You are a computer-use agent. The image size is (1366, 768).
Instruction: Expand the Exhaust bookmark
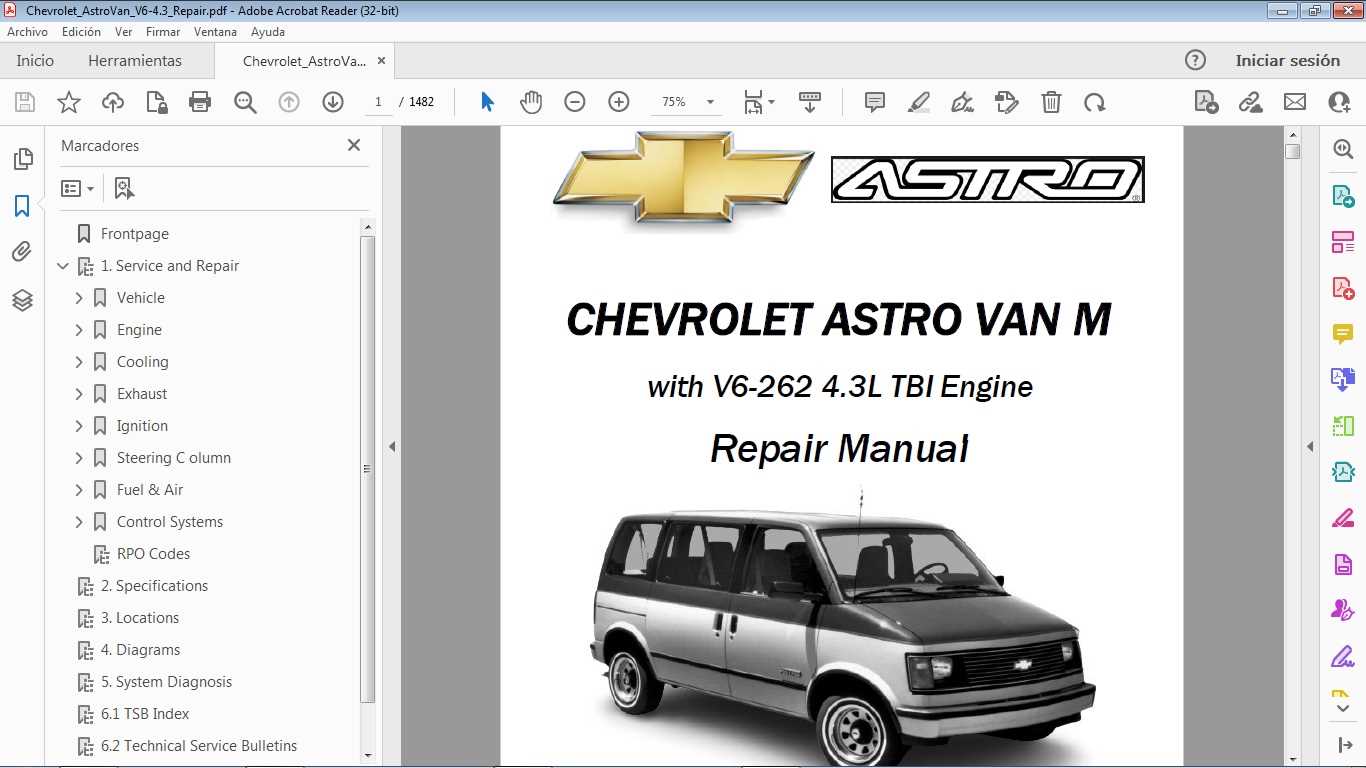[79, 394]
